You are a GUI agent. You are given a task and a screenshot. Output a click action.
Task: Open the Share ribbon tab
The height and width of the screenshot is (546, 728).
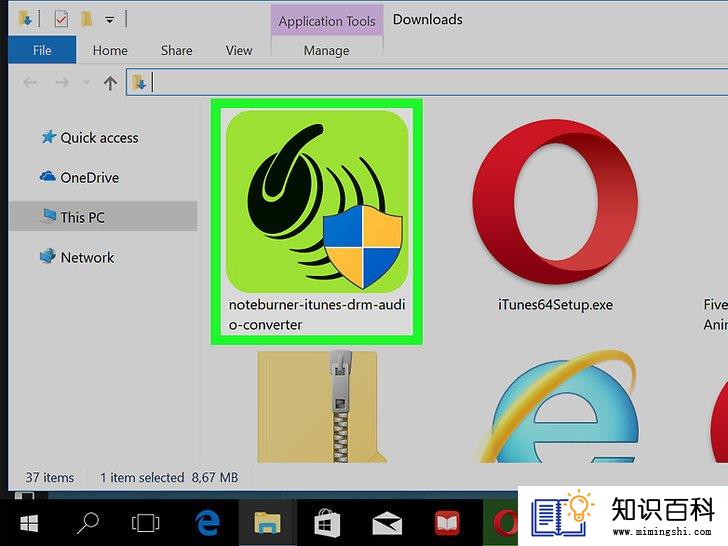pyautogui.click(x=176, y=50)
